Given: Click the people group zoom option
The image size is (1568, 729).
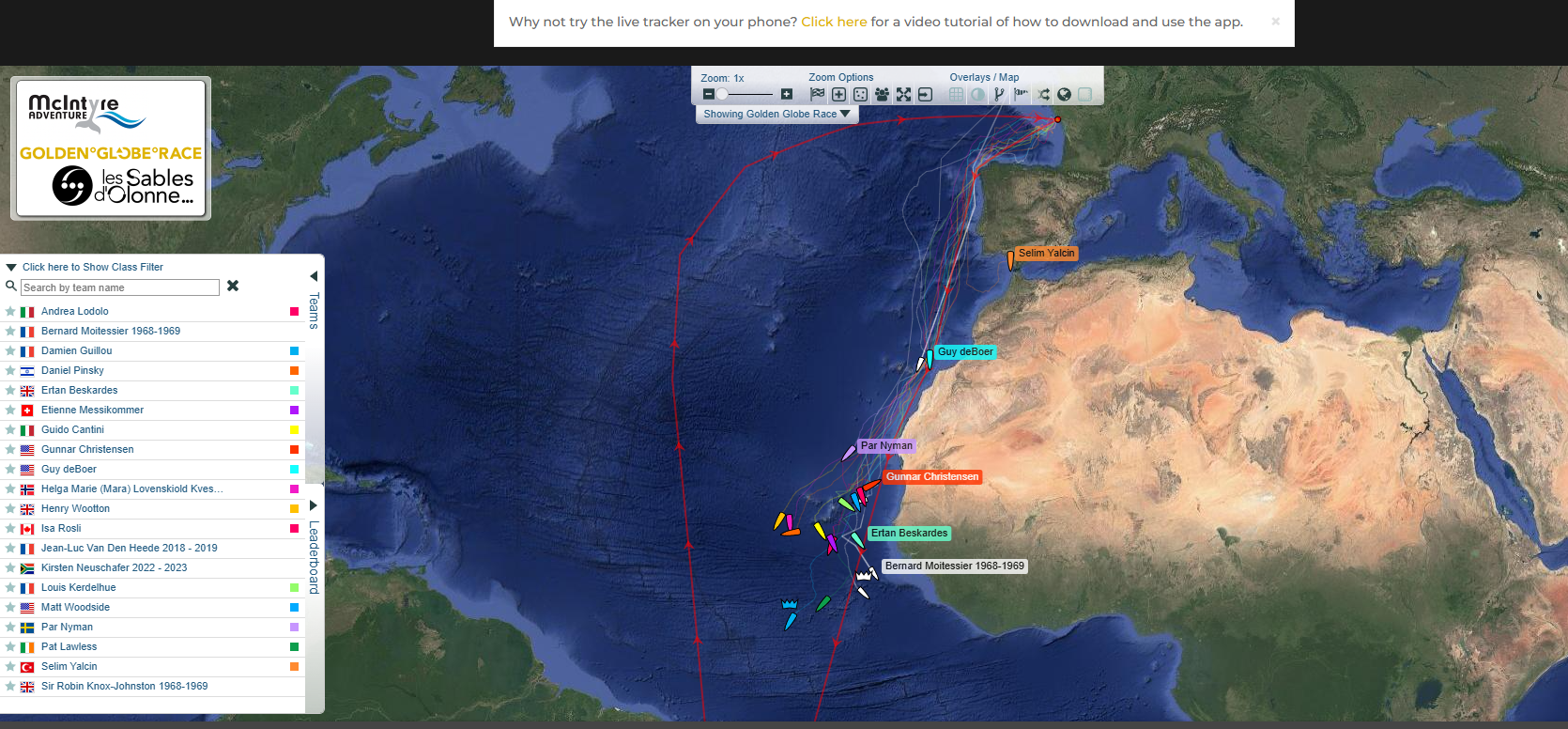Looking at the screenshot, I should [883, 94].
